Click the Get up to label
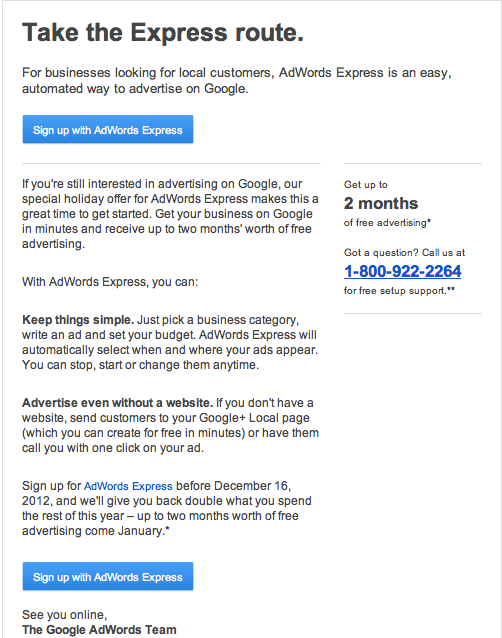 (366, 185)
